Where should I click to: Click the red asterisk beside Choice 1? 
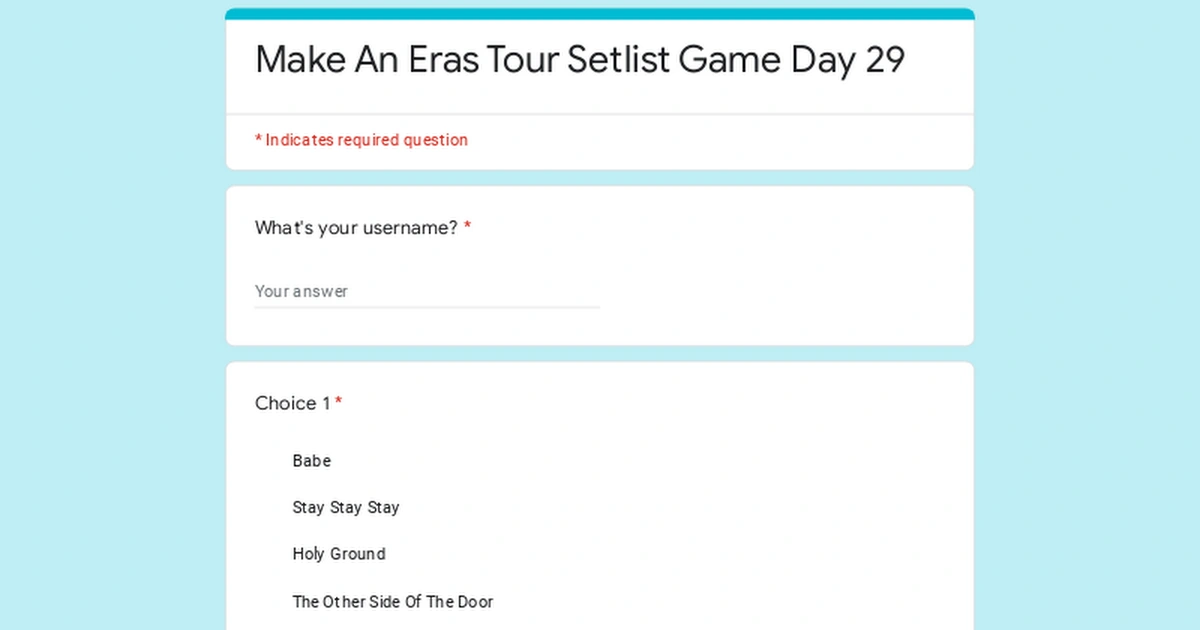click(x=338, y=403)
